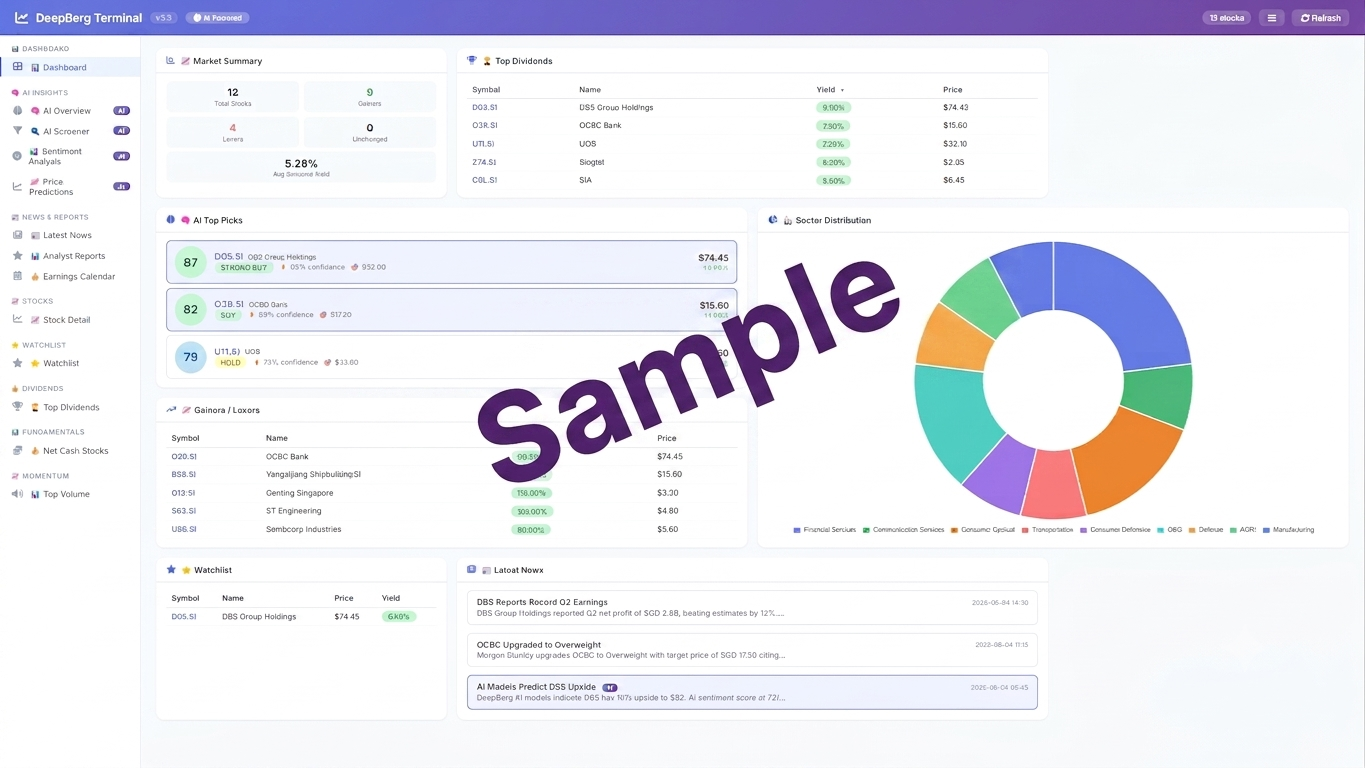Viewport: 1365px width, 768px height.
Task: Select the SIA row in Top Dividends
Action: click(x=754, y=180)
